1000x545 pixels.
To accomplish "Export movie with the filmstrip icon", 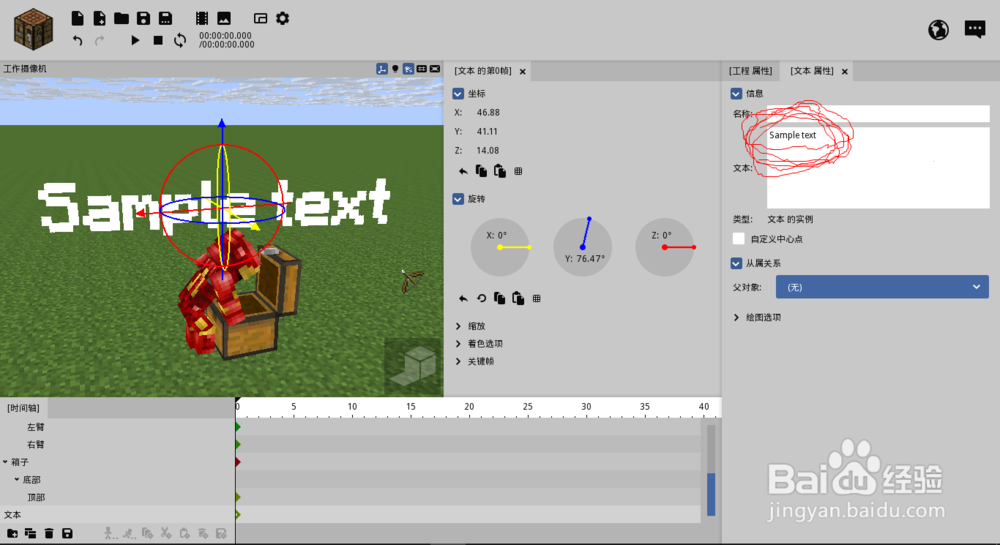I will coord(202,18).
